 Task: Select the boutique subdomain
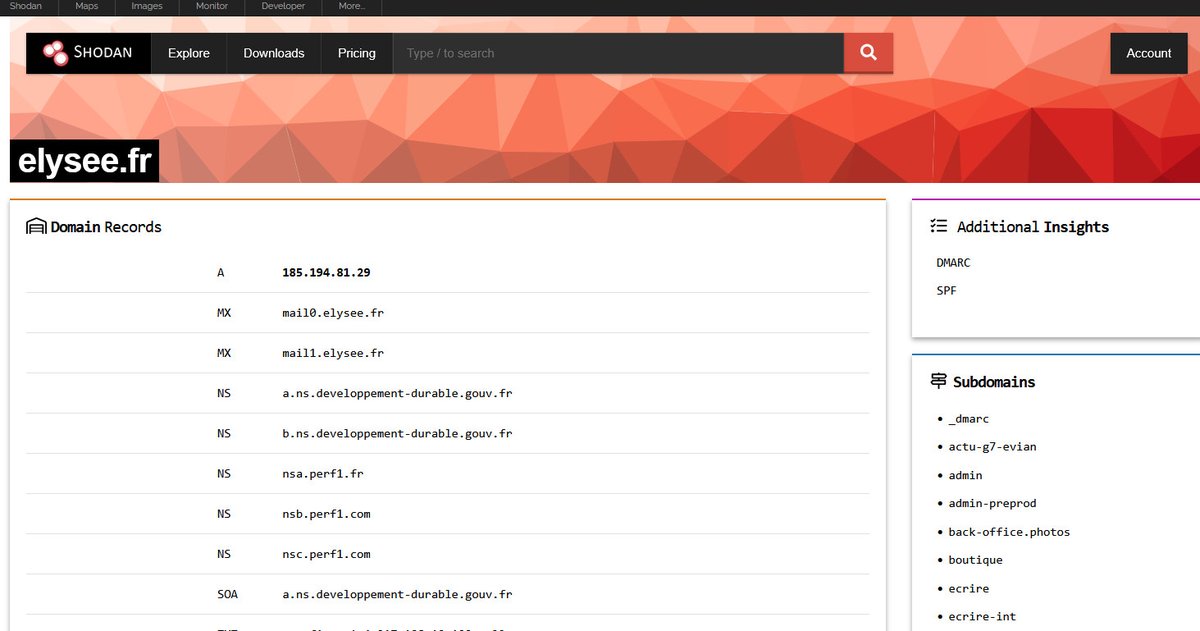tap(976, 560)
